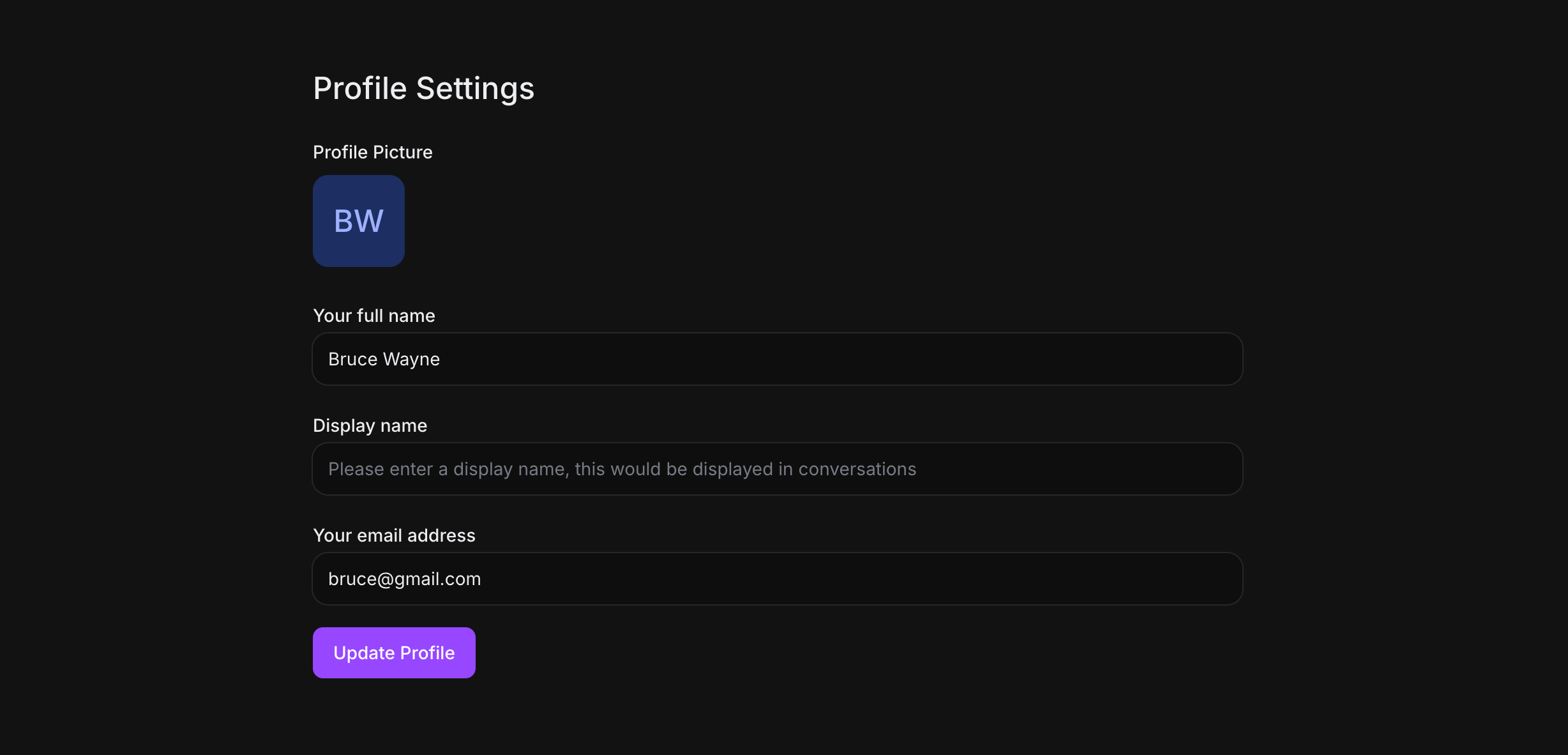The image size is (1568, 755).
Task: Click the Display name label
Action: pos(370,425)
